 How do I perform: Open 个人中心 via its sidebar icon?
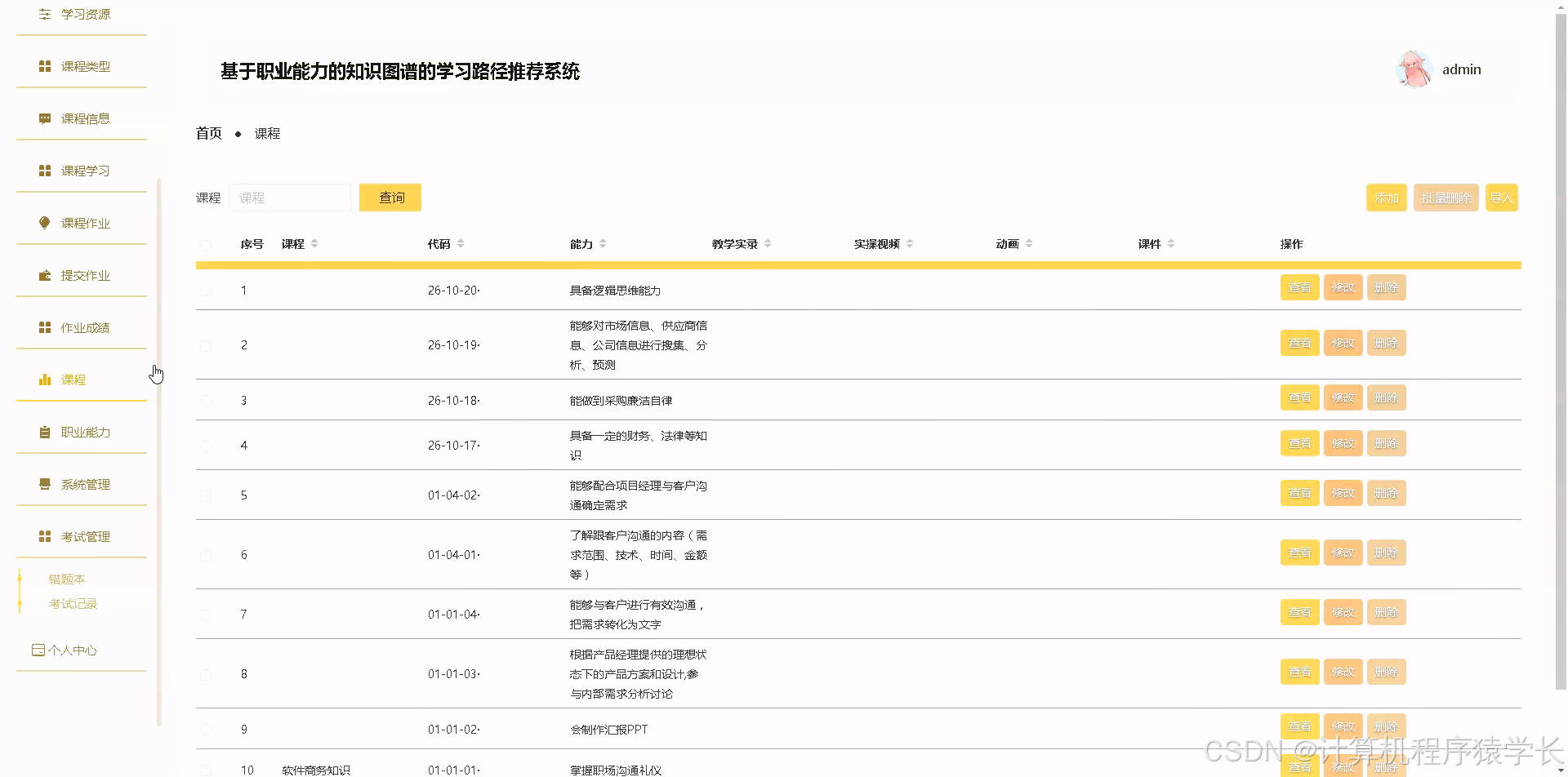tap(38, 650)
